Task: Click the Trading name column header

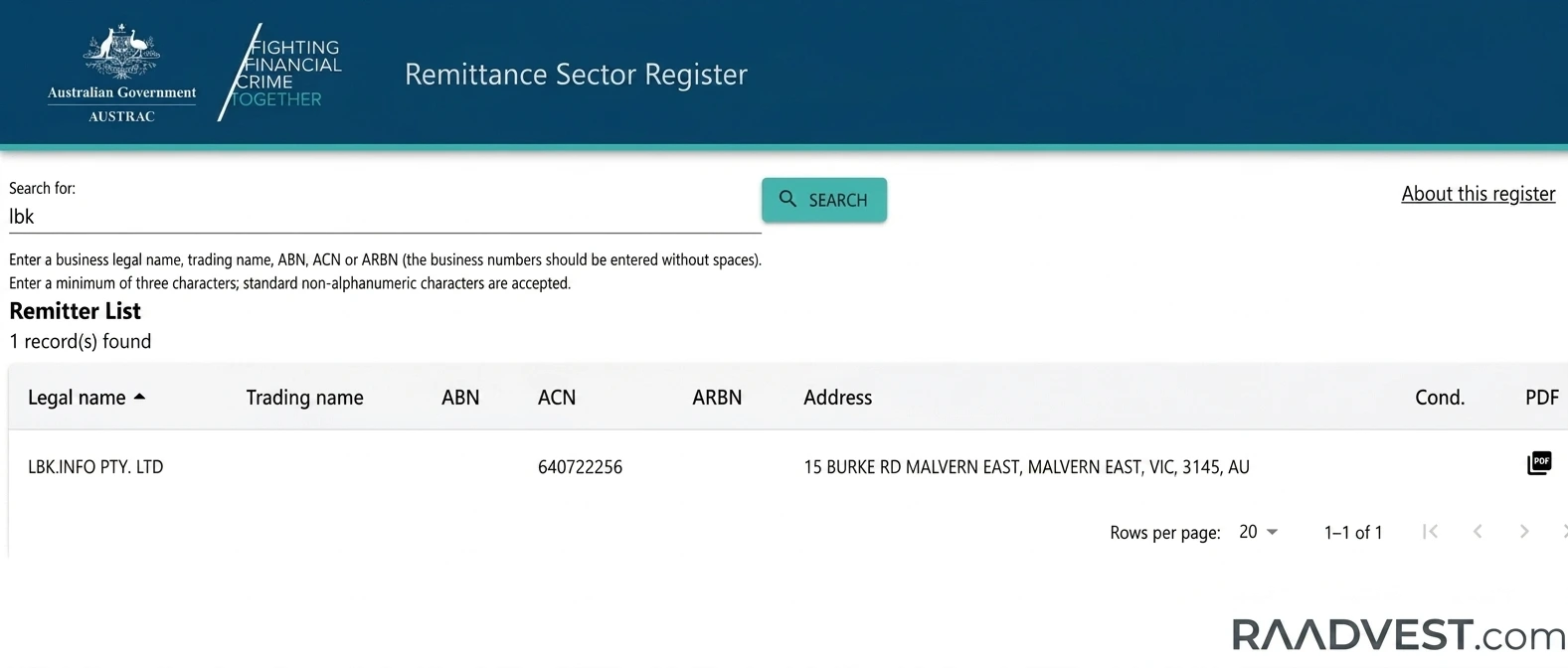Action: [x=304, y=398]
